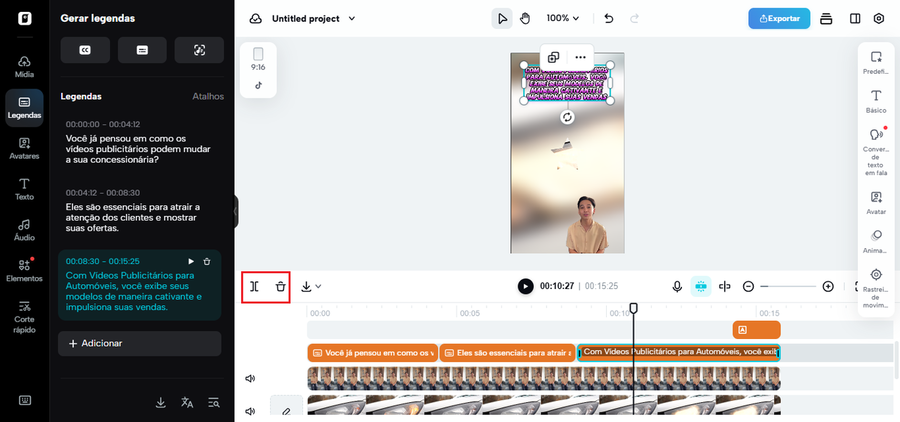Delete the selected caption with trash icon
The width and height of the screenshot is (900, 422).
(x=207, y=261)
